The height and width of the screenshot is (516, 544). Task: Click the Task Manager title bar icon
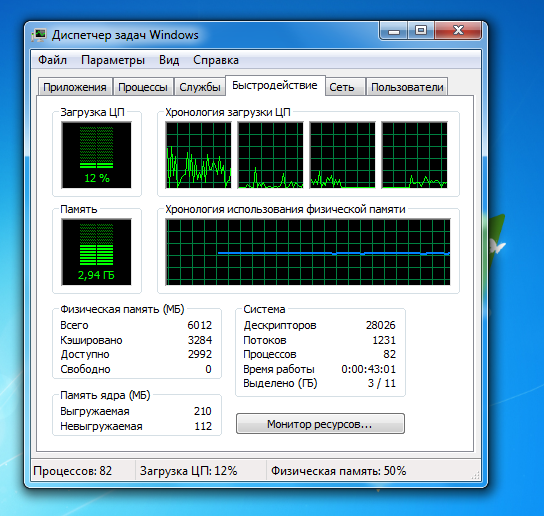pyautogui.click(x=39, y=35)
